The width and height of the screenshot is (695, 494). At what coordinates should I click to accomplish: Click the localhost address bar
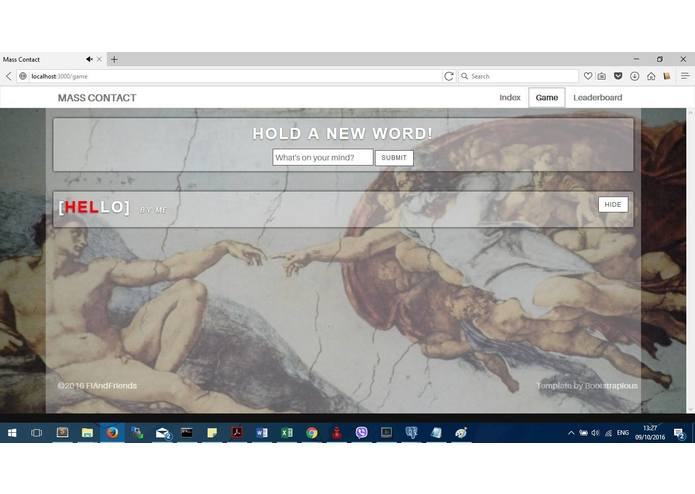[x=230, y=76]
